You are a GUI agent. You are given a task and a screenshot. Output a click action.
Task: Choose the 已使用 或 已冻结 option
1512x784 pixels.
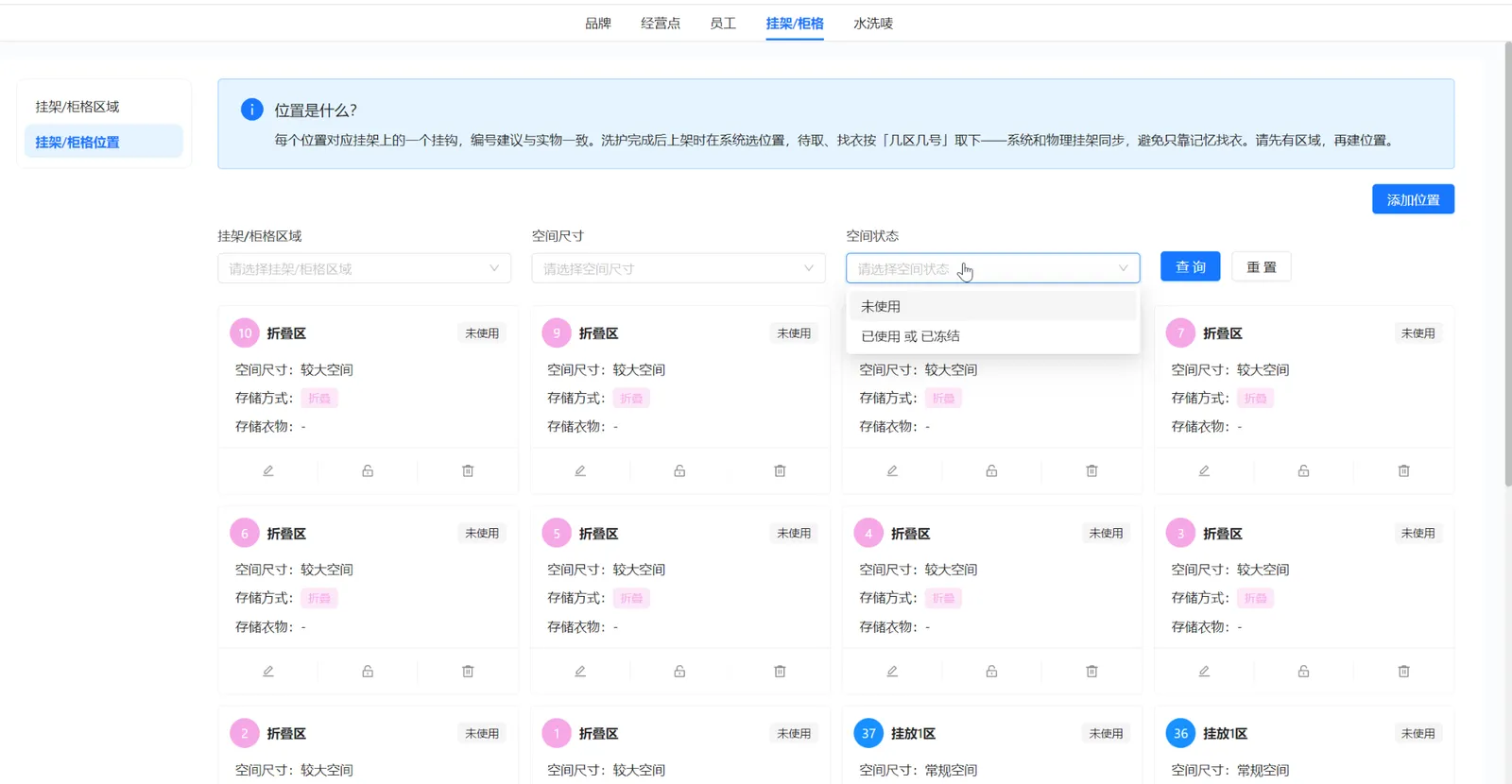point(992,336)
